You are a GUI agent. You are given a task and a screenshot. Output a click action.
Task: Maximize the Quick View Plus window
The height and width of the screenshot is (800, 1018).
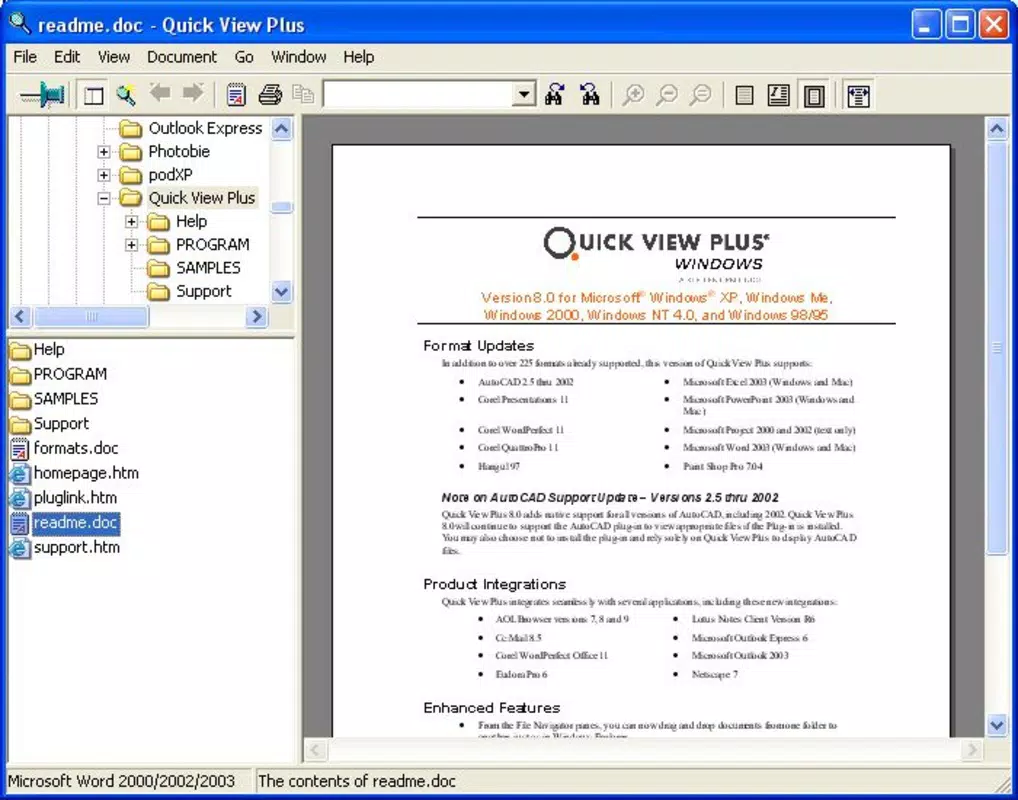(960, 25)
